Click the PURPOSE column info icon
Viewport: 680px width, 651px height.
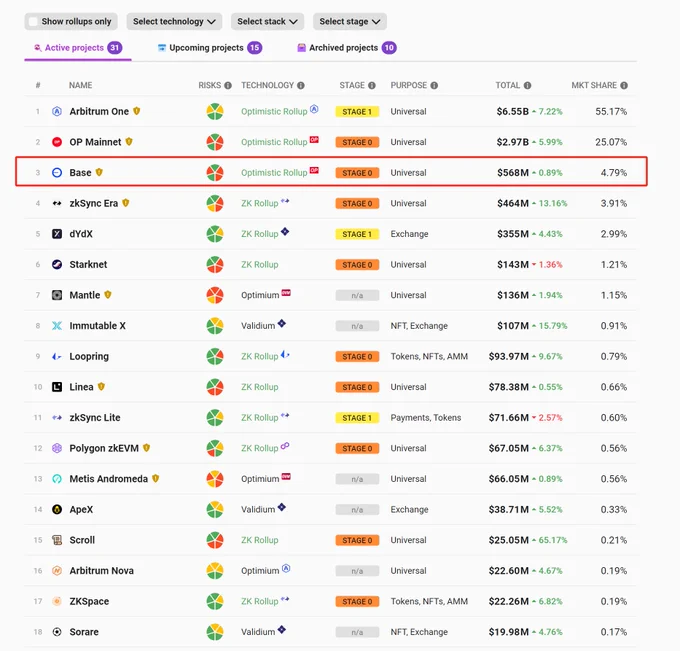point(434,85)
